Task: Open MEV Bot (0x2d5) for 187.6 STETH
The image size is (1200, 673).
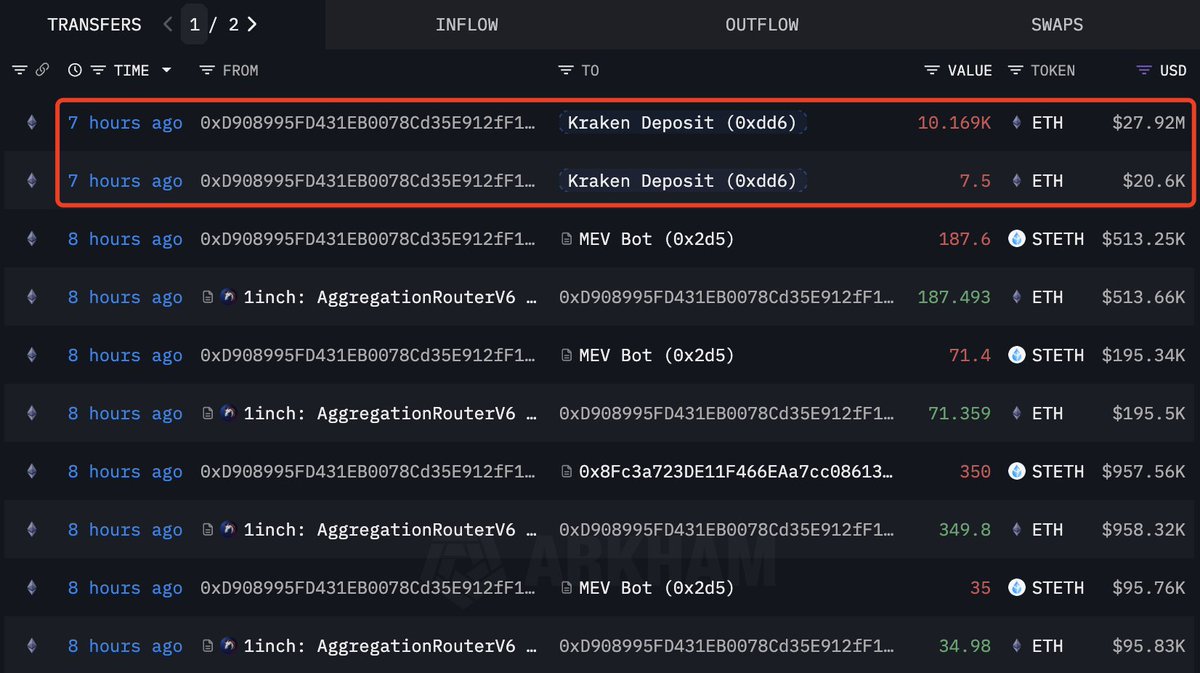Action: (656, 239)
